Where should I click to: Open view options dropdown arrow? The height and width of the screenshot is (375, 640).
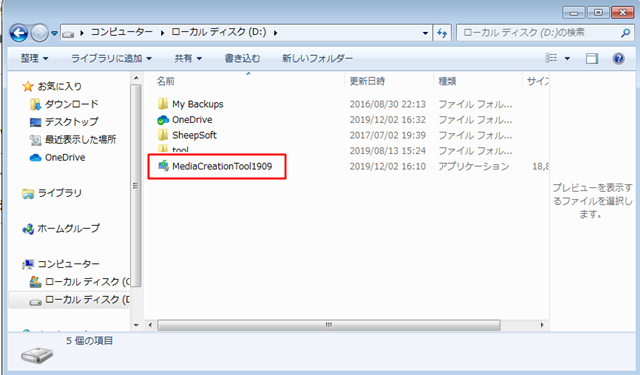[567, 59]
